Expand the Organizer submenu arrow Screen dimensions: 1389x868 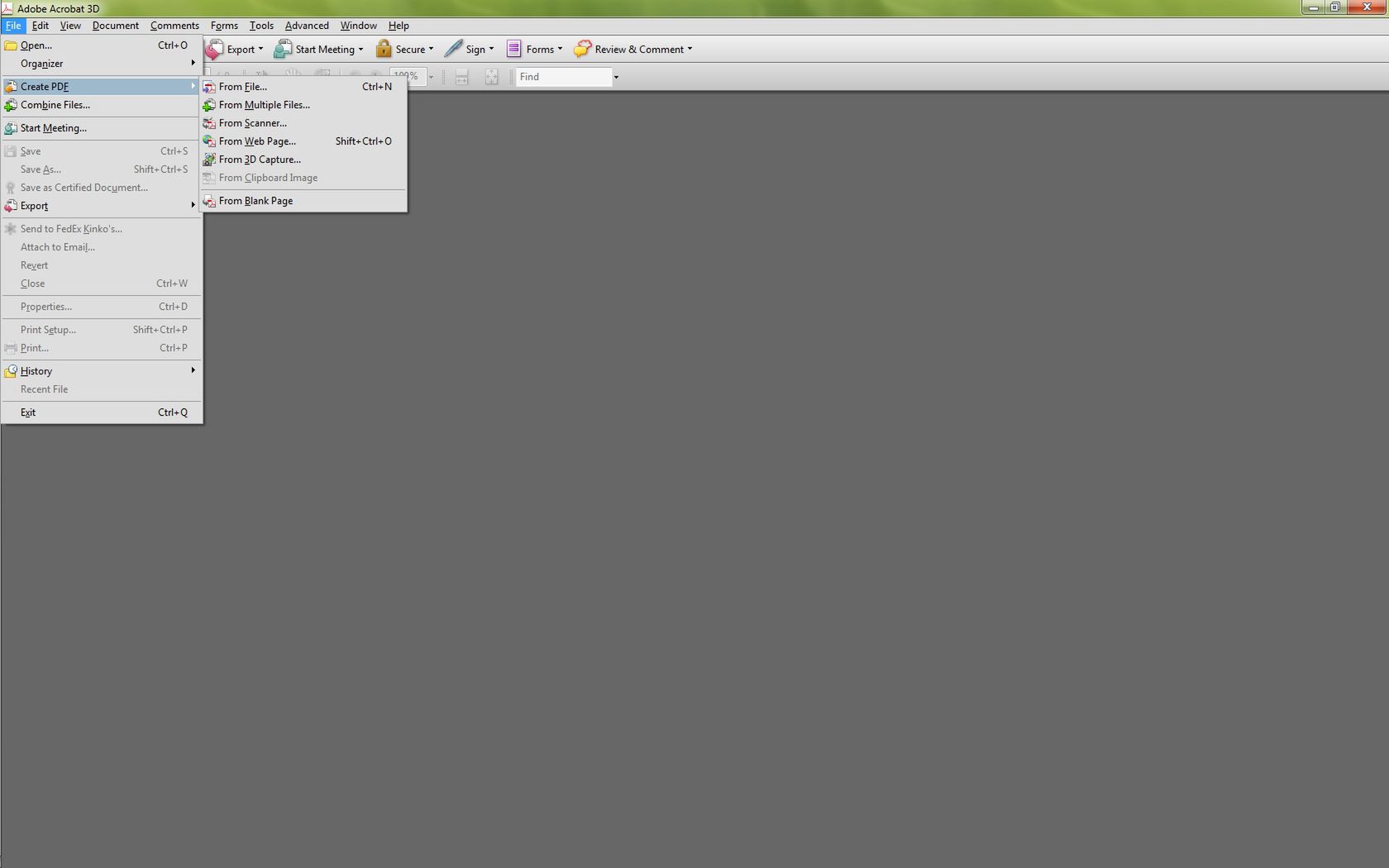[193, 63]
